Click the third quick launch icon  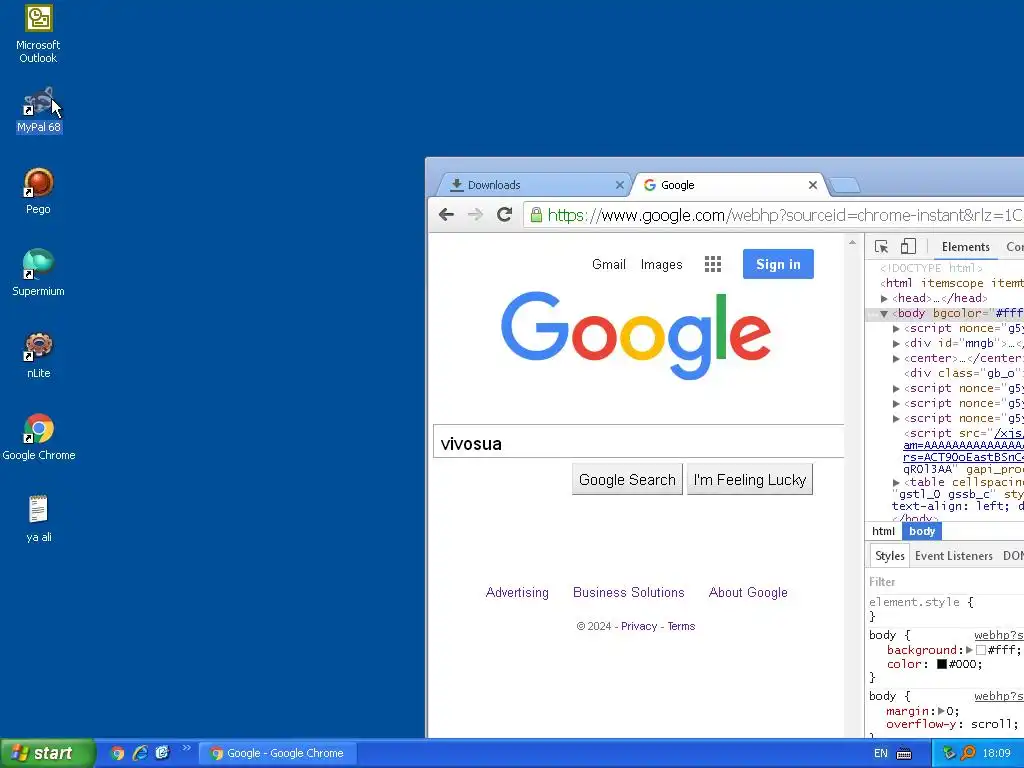162,753
